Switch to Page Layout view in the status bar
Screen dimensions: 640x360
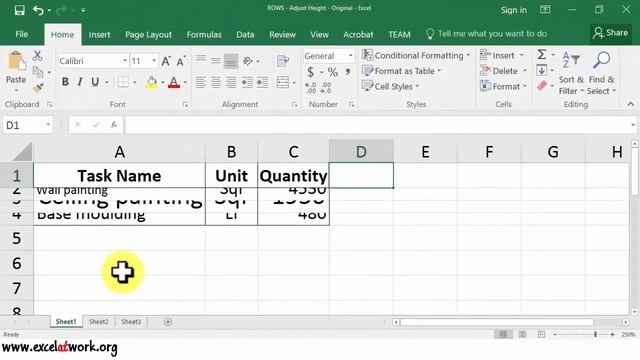[x=522, y=334]
